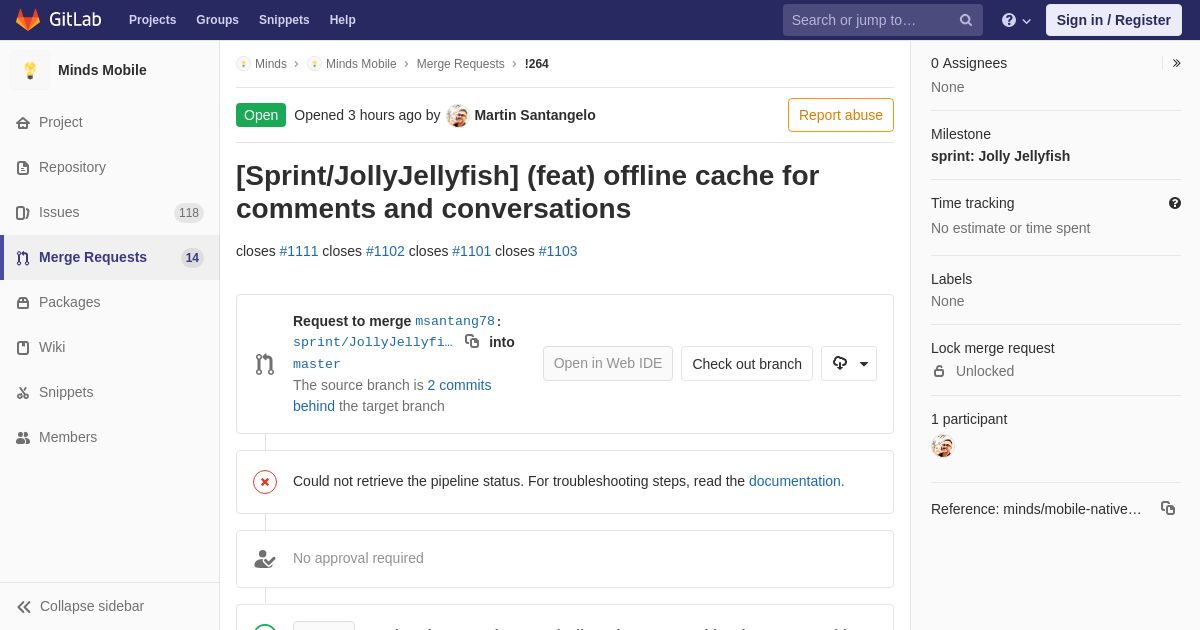1200x630 pixels.
Task: Copy the merge request reference icon
Action: [x=1168, y=508]
